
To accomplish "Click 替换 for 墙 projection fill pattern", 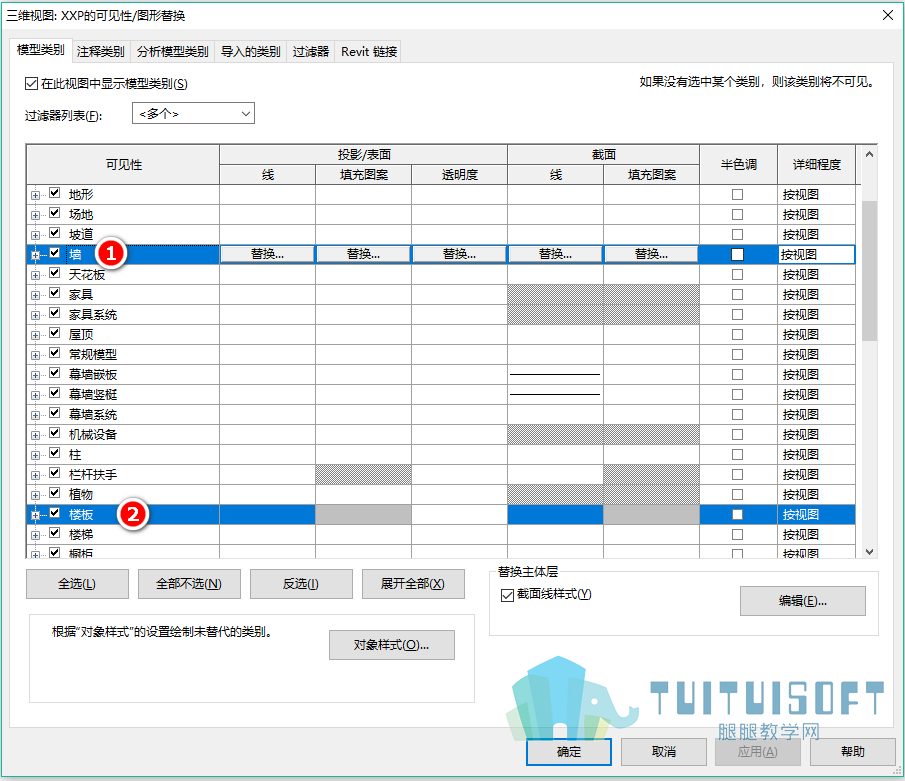I will coord(363,254).
